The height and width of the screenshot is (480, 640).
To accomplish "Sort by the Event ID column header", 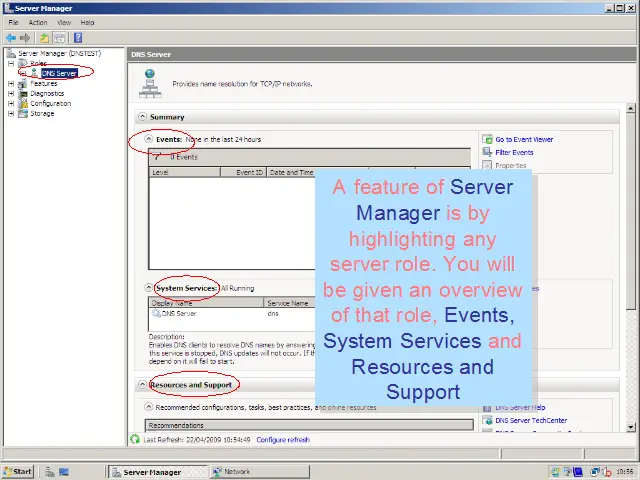I will (244, 172).
